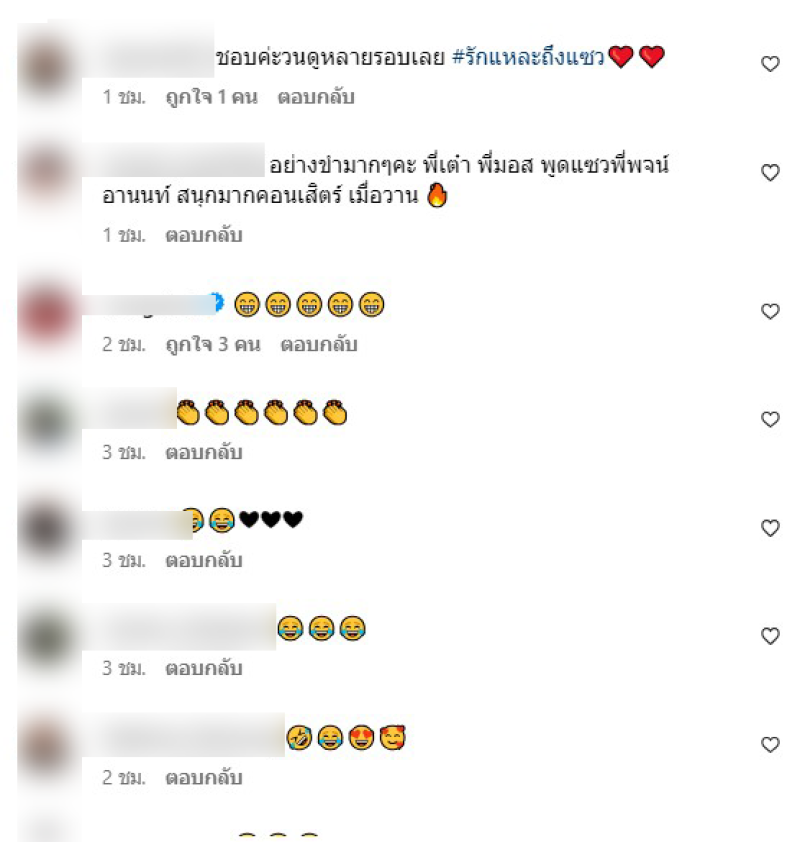Like the comment with five grinning emojis
This screenshot has height=842, width=800.
pyautogui.click(x=770, y=311)
